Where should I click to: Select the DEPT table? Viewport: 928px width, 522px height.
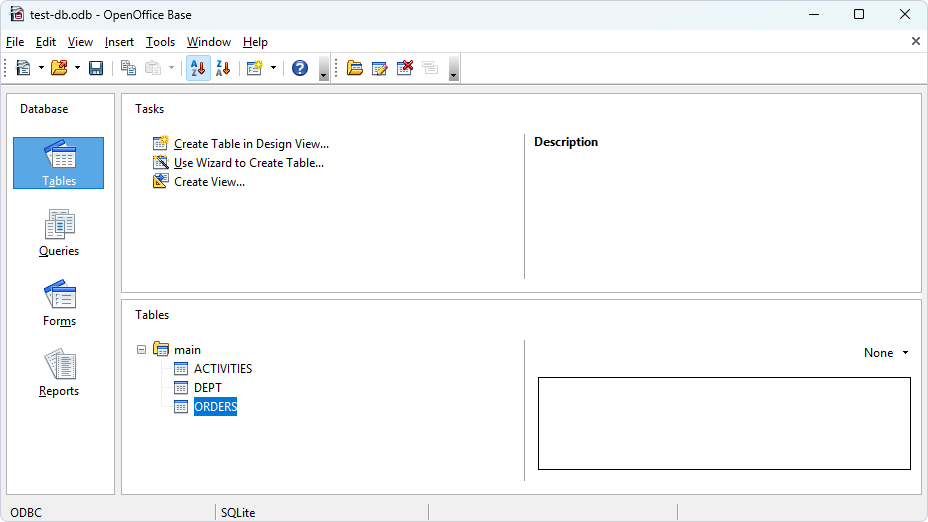[x=208, y=388]
